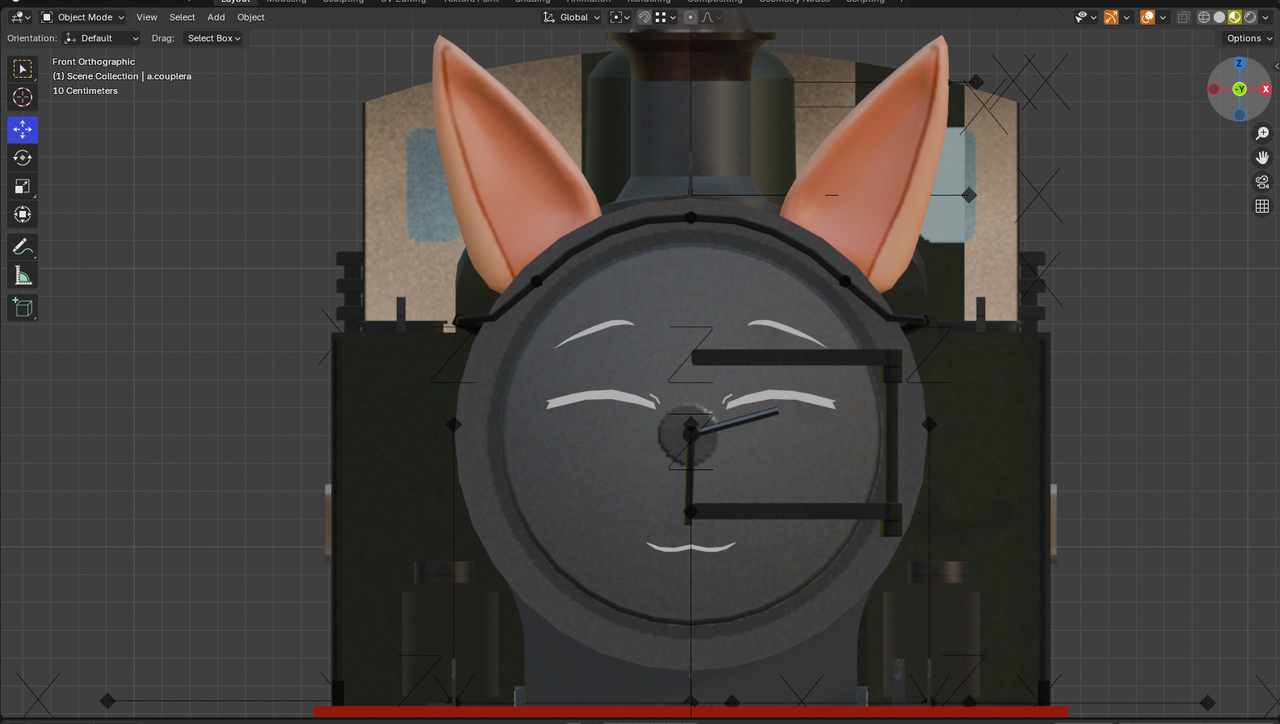Open the proportional falloff dropdown
The image size is (1280, 724).
coord(711,17)
